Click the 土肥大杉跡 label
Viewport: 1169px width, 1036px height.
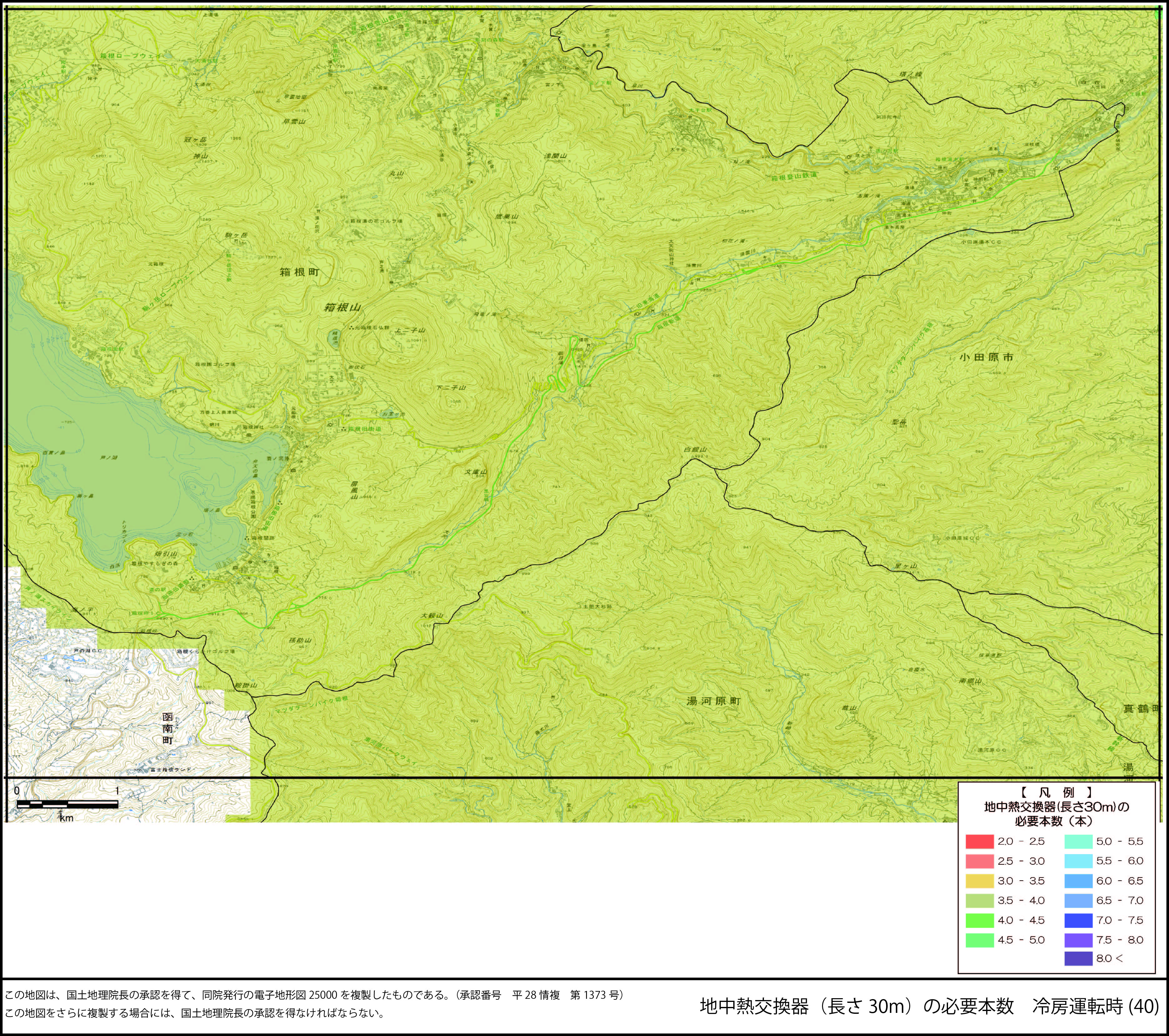(x=598, y=606)
